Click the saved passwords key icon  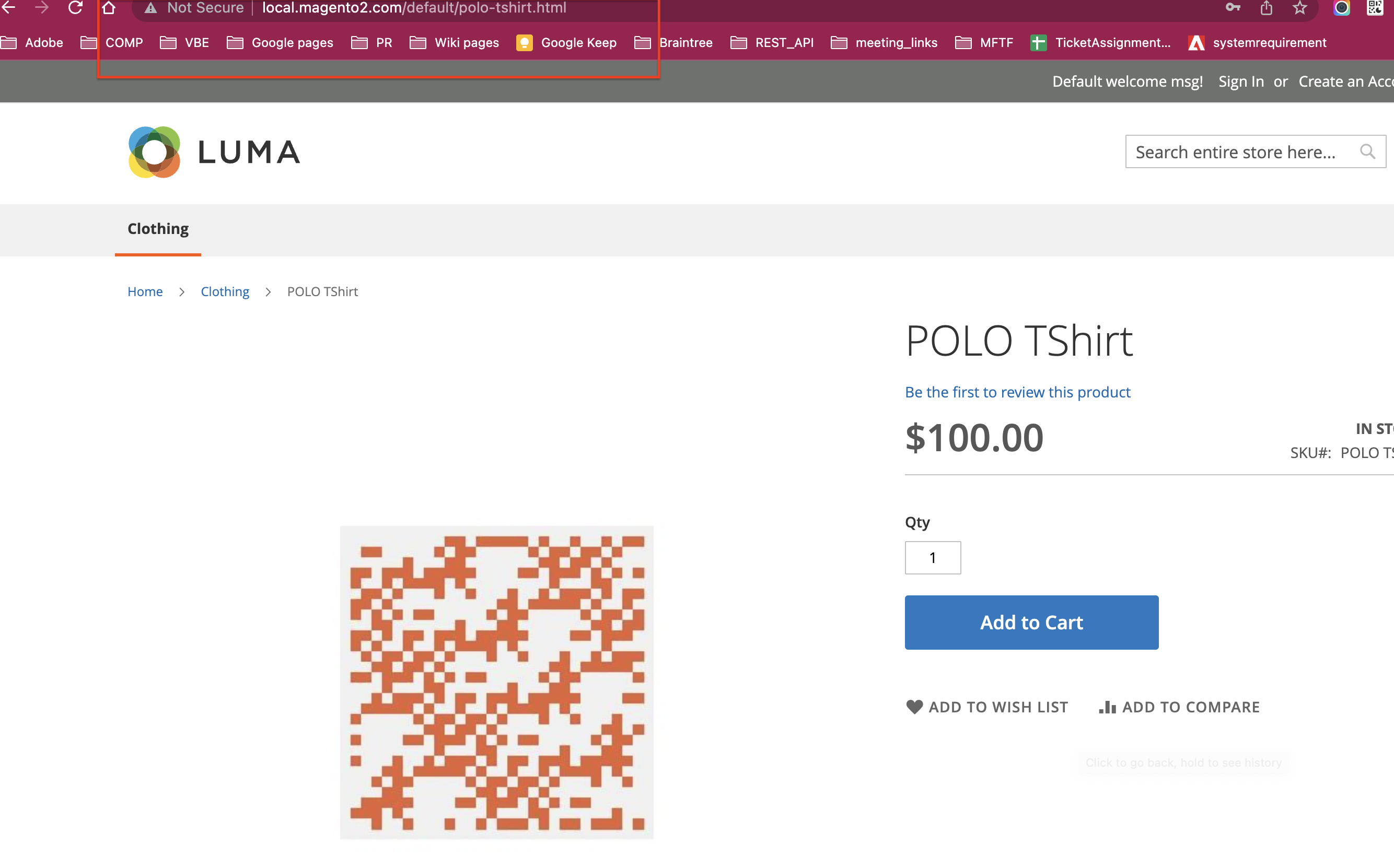click(1233, 7)
